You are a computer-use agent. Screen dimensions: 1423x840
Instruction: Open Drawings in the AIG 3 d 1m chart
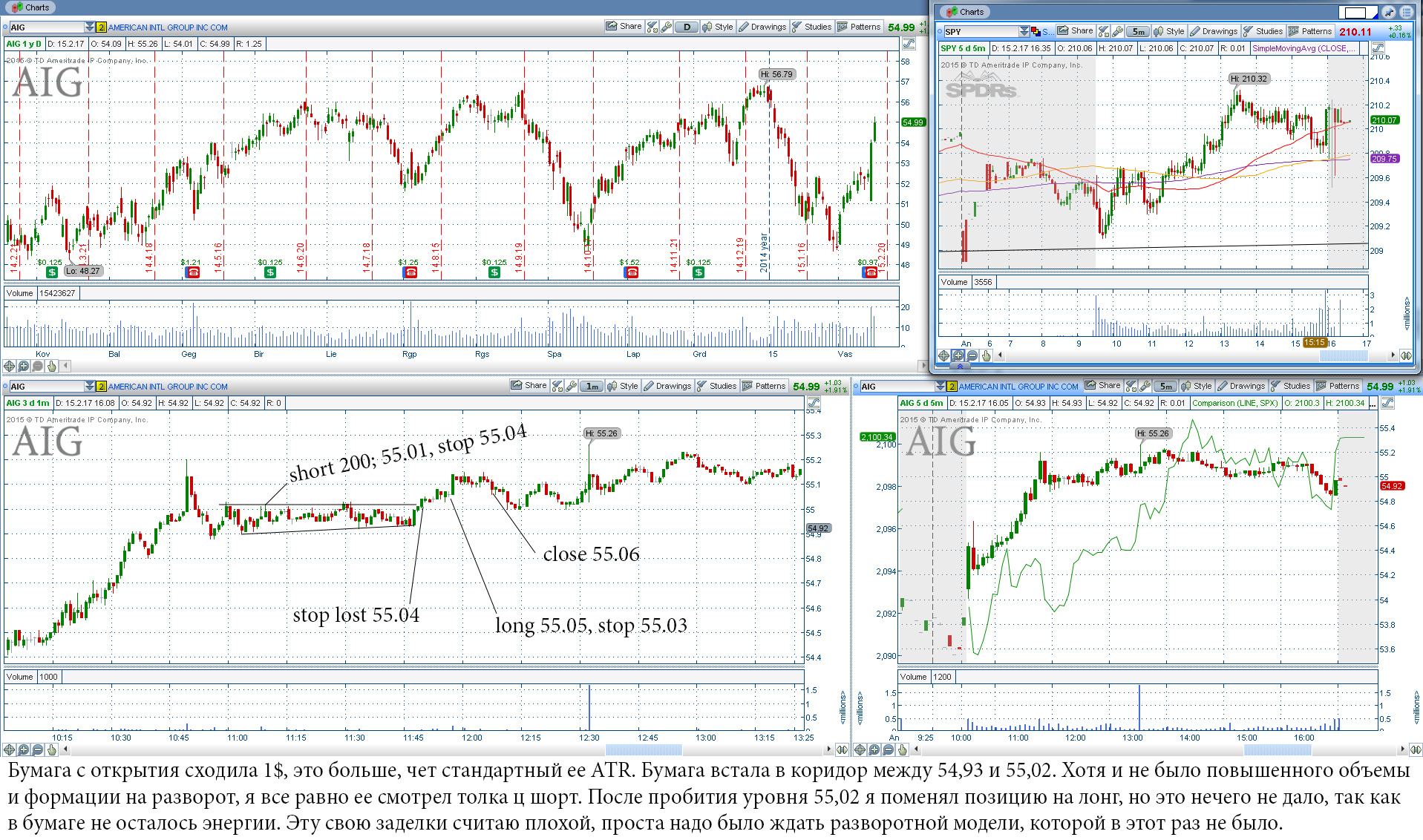(667, 386)
